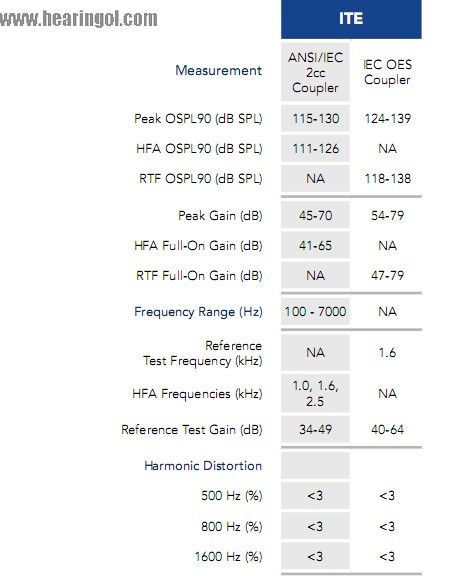This screenshot has width=469, height=576.
Task: Select the IEC OES Coupler heading
Action: point(387,72)
